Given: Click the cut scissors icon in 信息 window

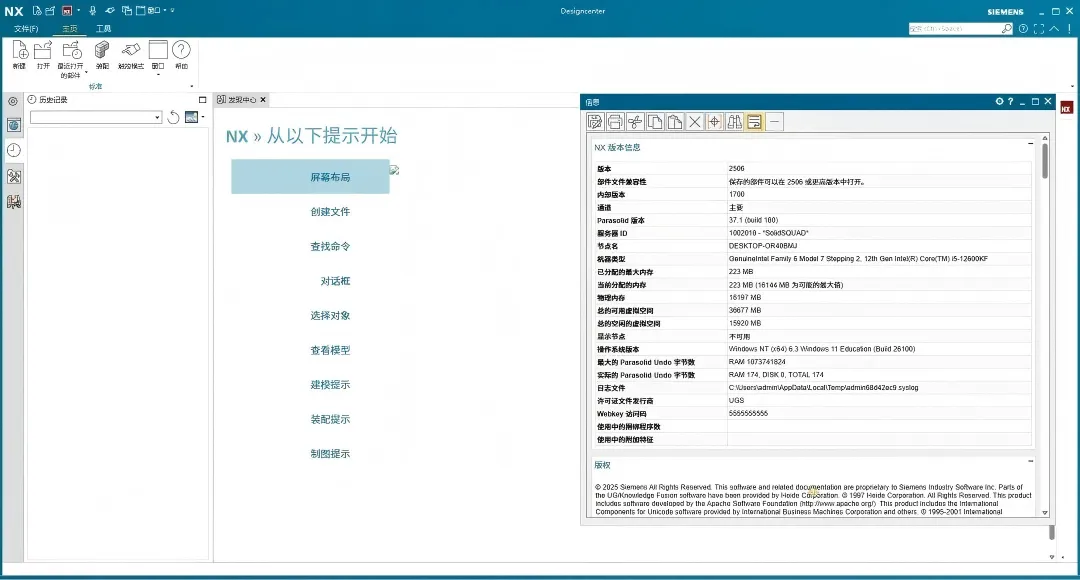Looking at the screenshot, I should (x=635, y=122).
